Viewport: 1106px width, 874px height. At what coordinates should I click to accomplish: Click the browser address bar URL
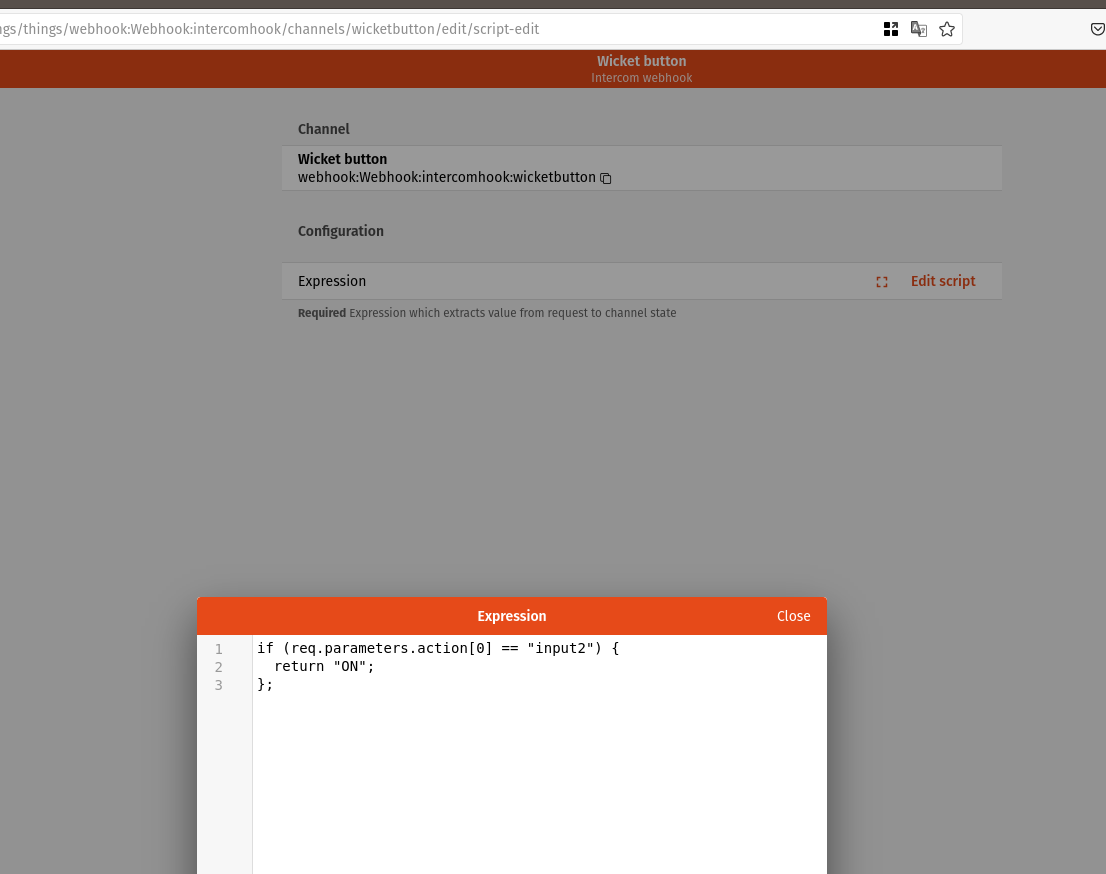pos(270,29)
